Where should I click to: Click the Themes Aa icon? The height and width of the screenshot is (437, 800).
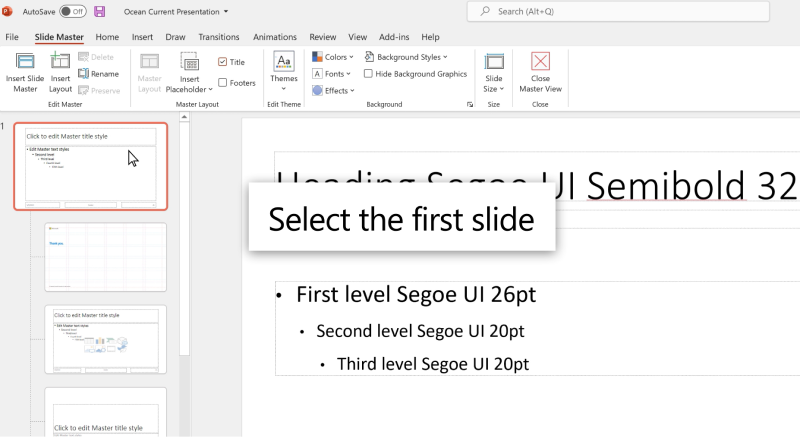coord(284,61)
